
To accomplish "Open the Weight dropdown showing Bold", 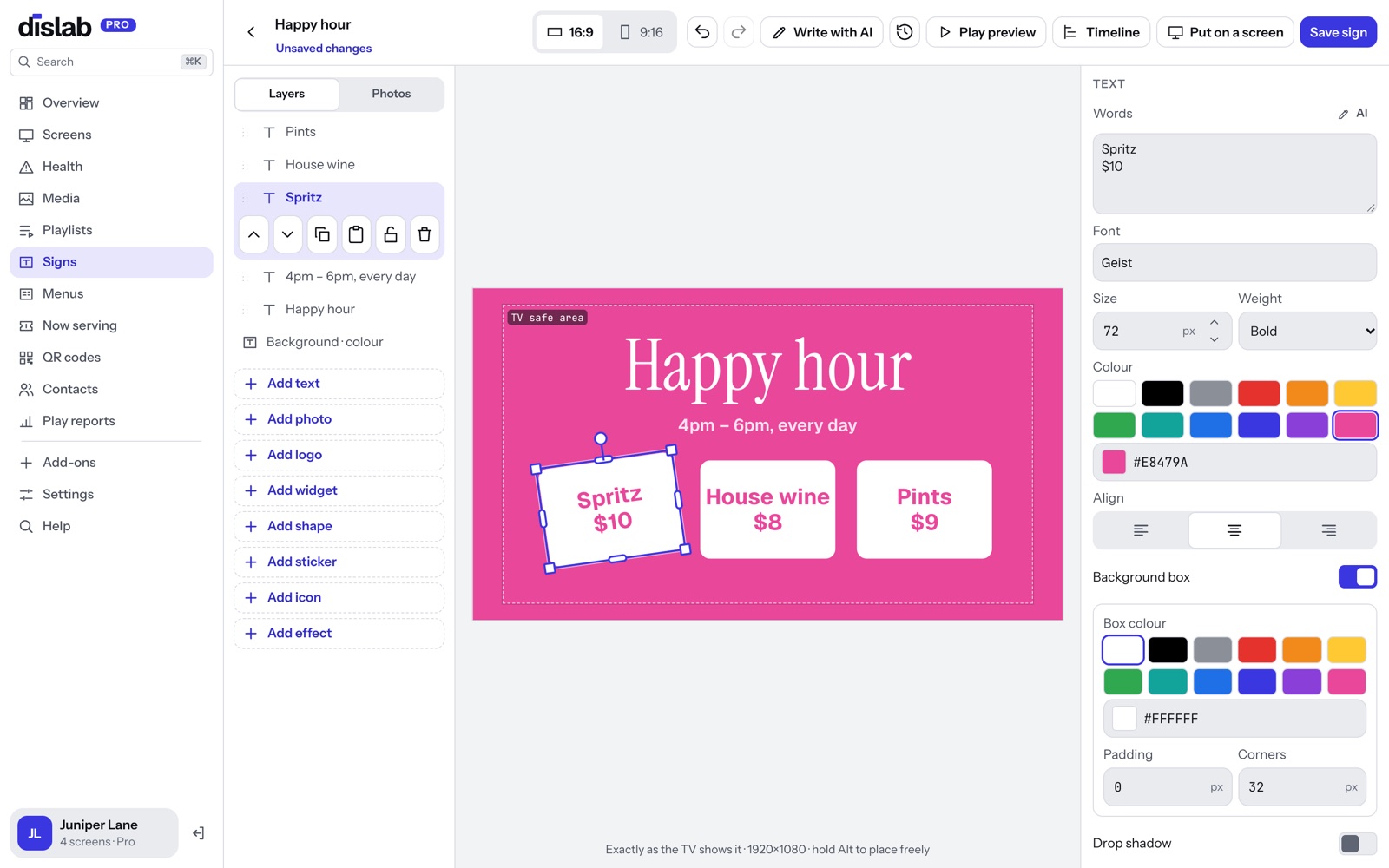I will pos(1307,331).
